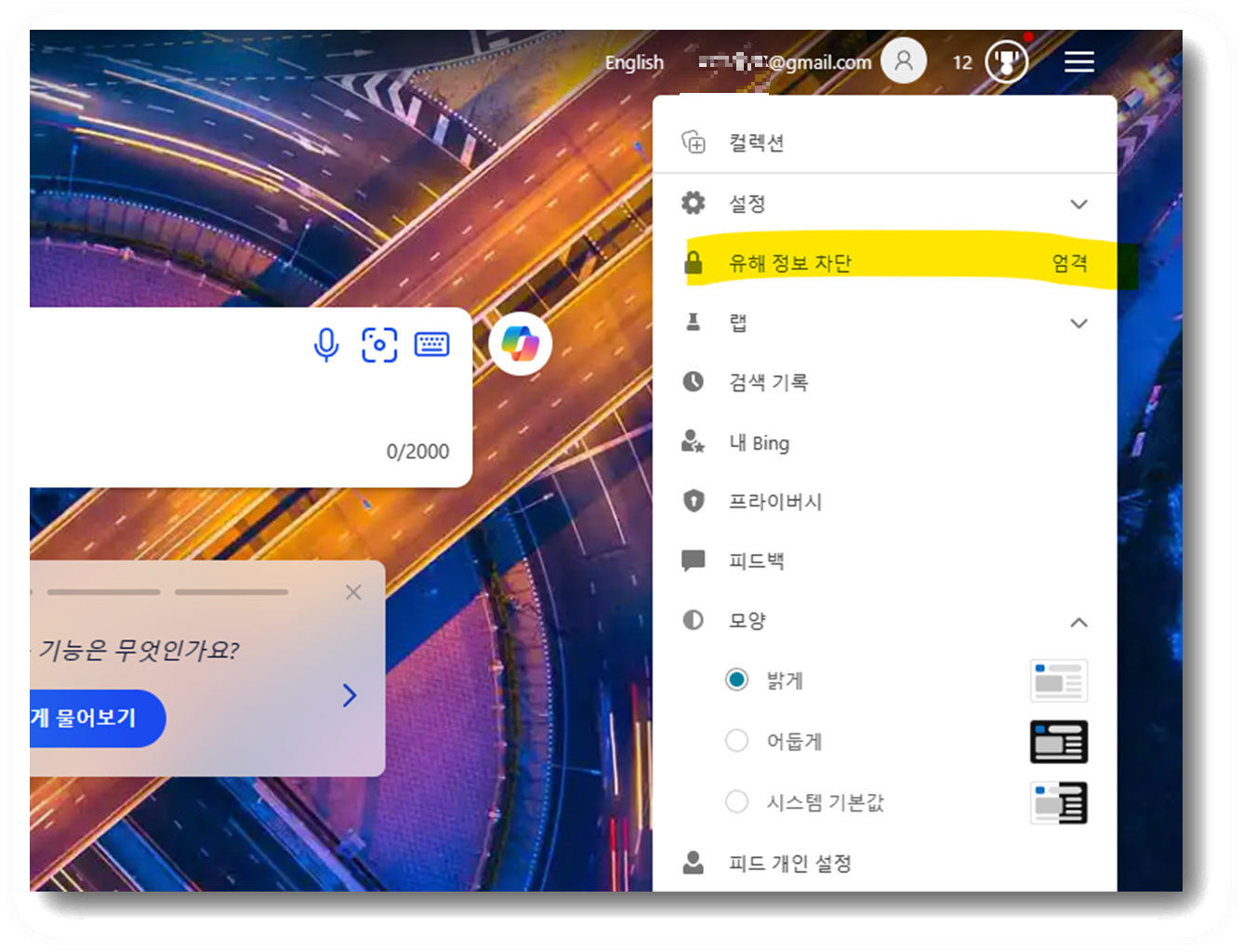Viewport: 1243px width, 952px height.
Task: Click the 모양 half-circle appearance icon
Action: coord(694,620)
